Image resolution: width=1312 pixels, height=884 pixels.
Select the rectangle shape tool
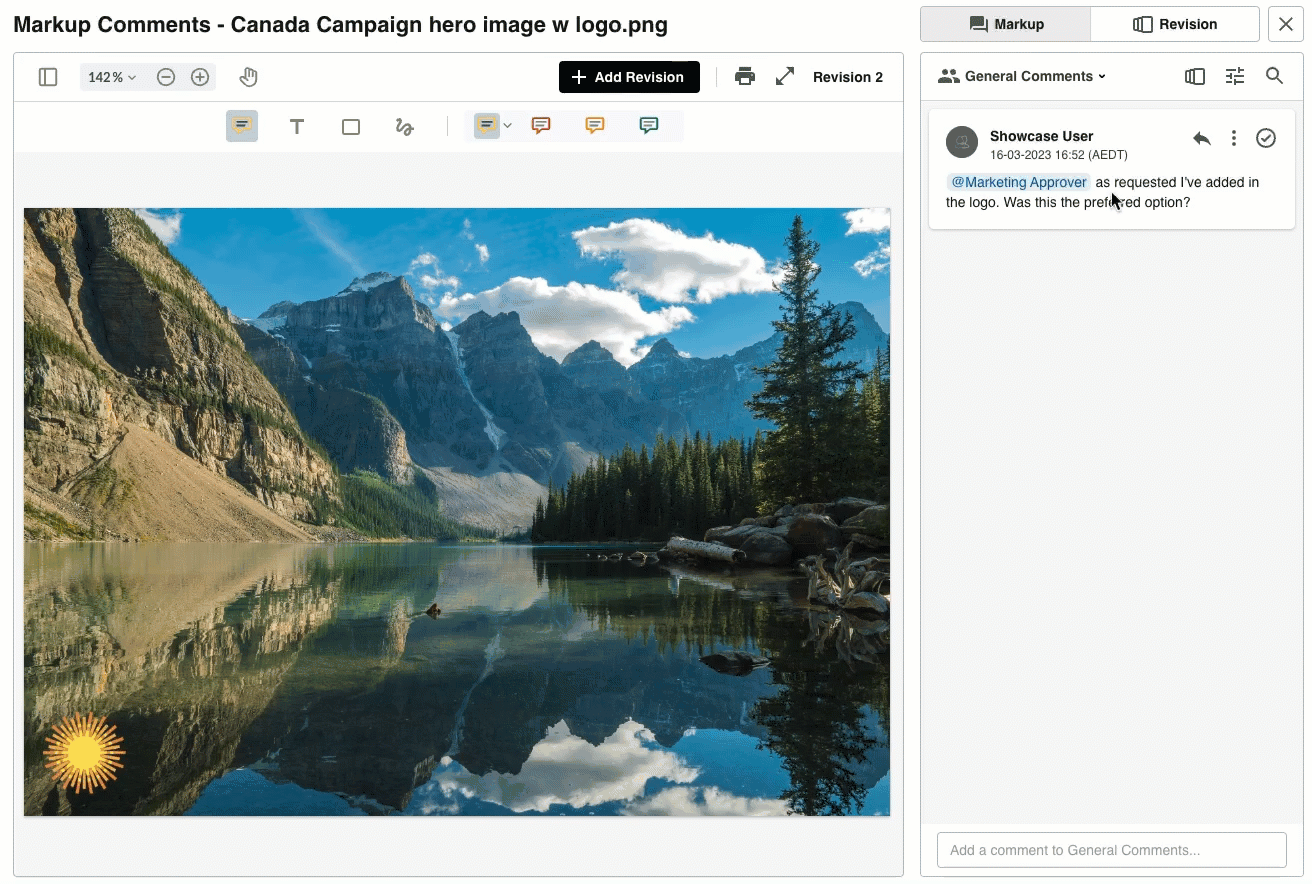(x=351, y=127)
